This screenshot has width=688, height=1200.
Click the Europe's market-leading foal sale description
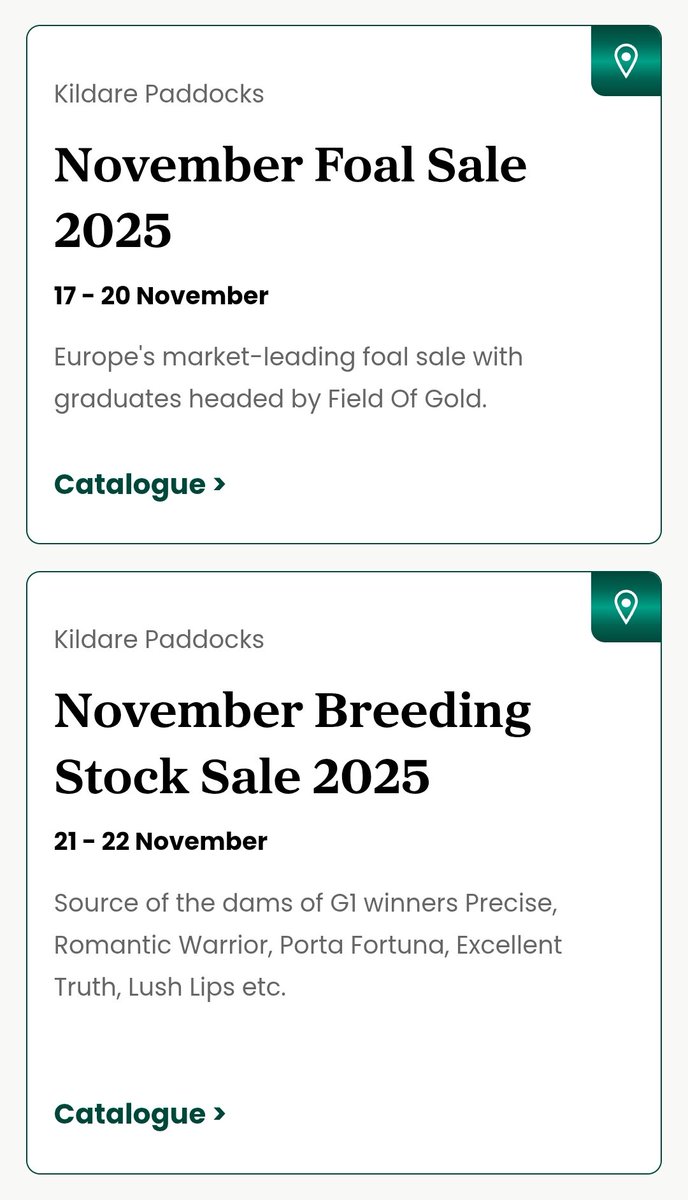[288, 378]
